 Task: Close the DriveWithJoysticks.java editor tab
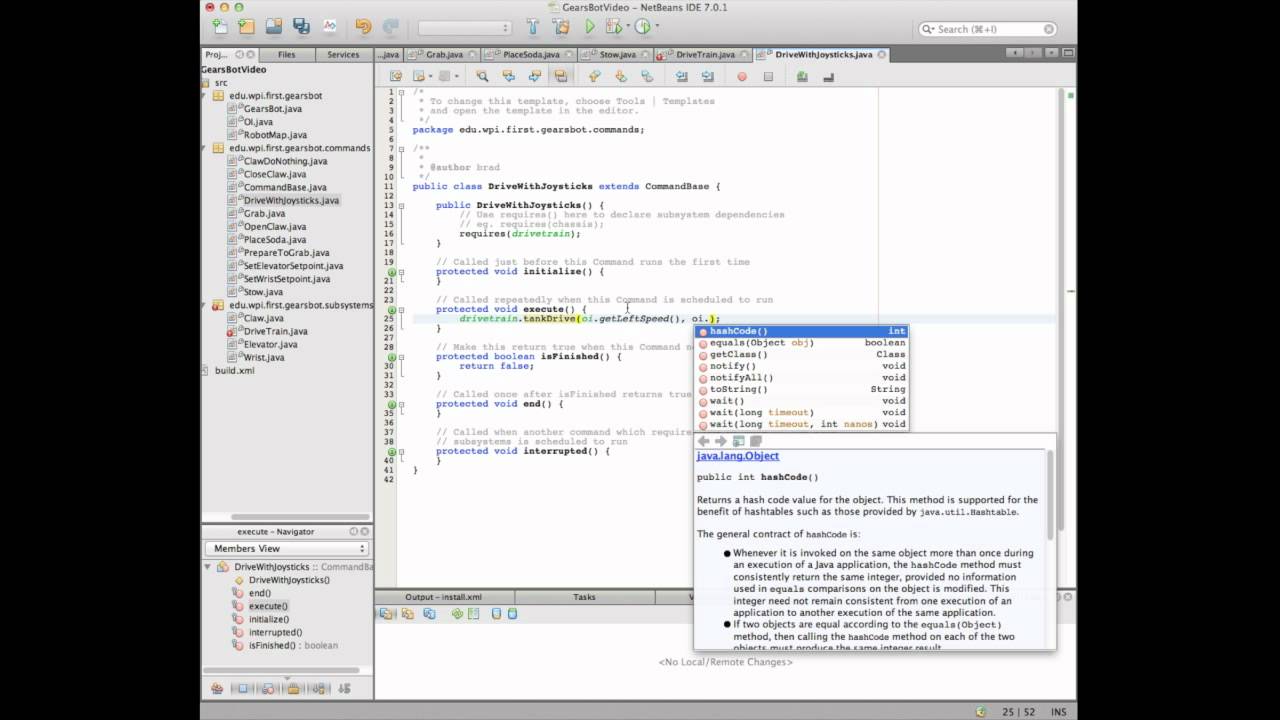point(881,55)
